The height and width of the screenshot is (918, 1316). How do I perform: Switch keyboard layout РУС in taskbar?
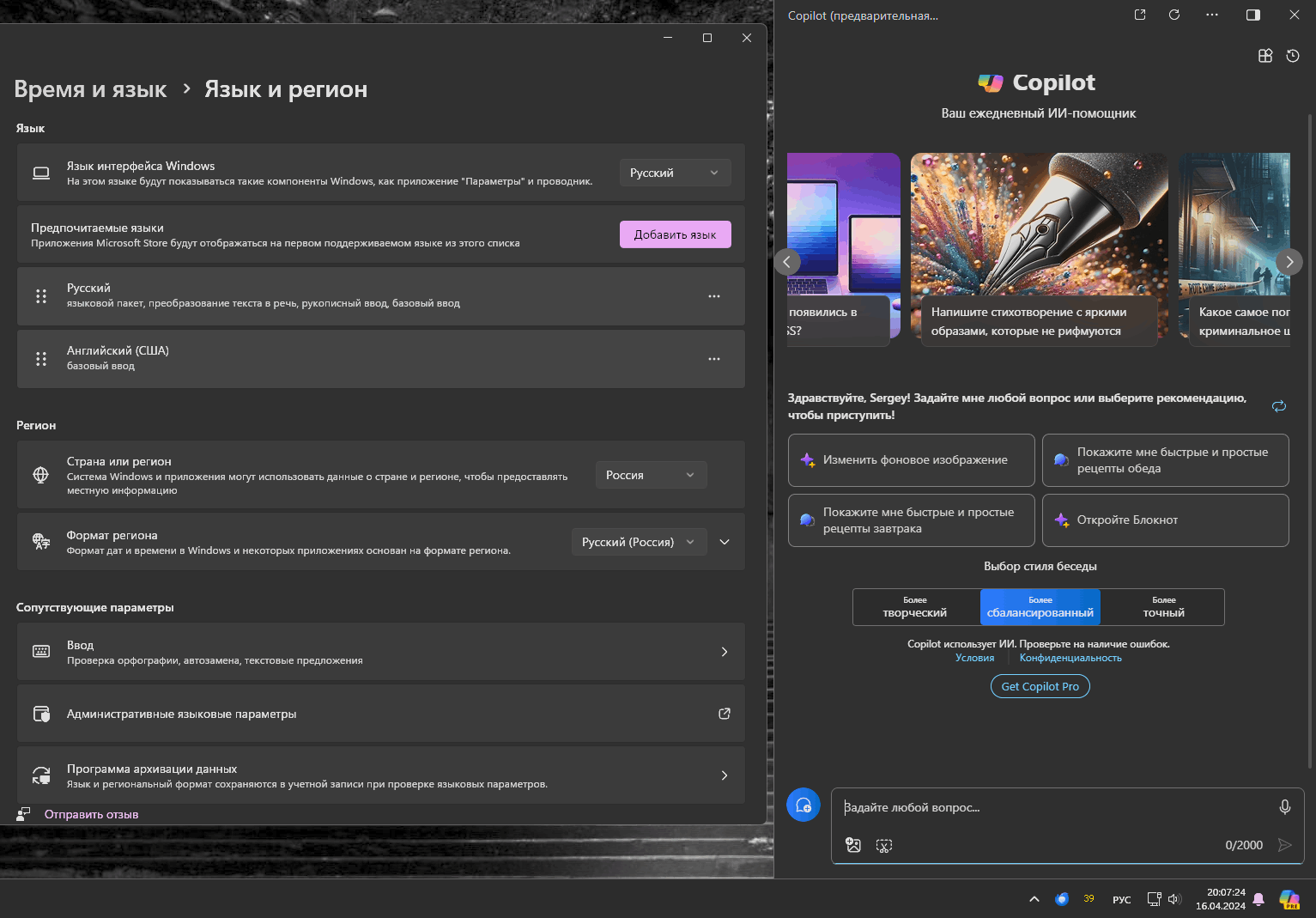[1122, 899]
